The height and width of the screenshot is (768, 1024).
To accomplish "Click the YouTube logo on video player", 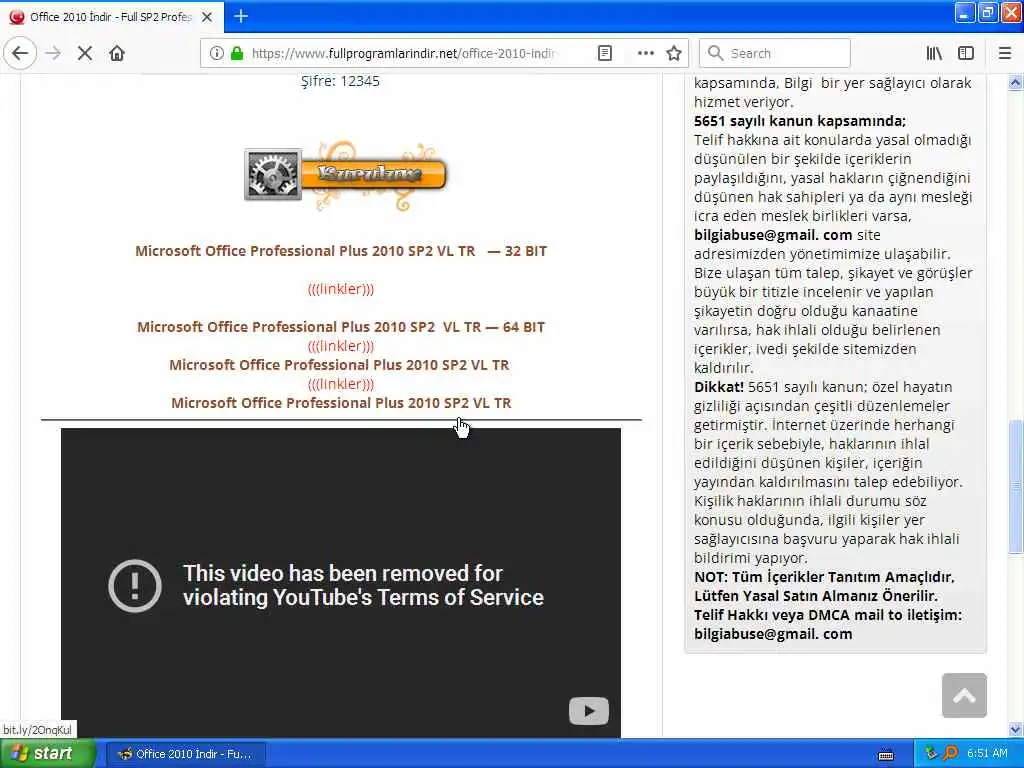I will pos(589,711).
